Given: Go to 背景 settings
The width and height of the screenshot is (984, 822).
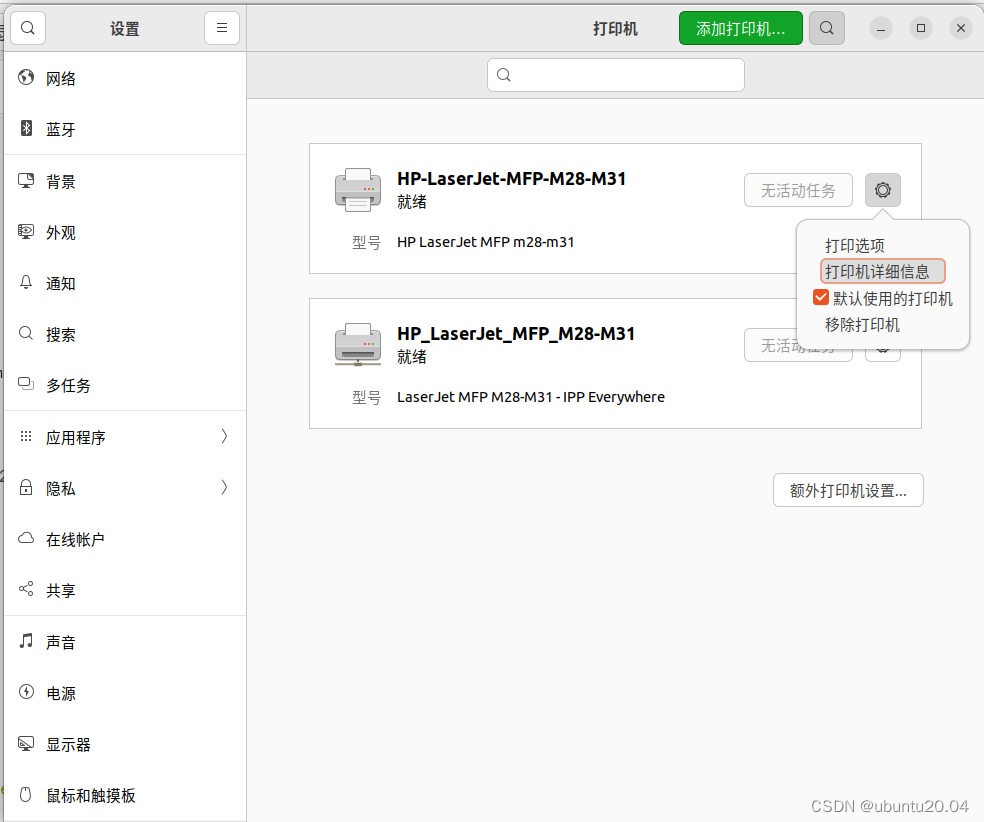Looking at the screenshot, I should pyautogui.click(x=125, y=181).
